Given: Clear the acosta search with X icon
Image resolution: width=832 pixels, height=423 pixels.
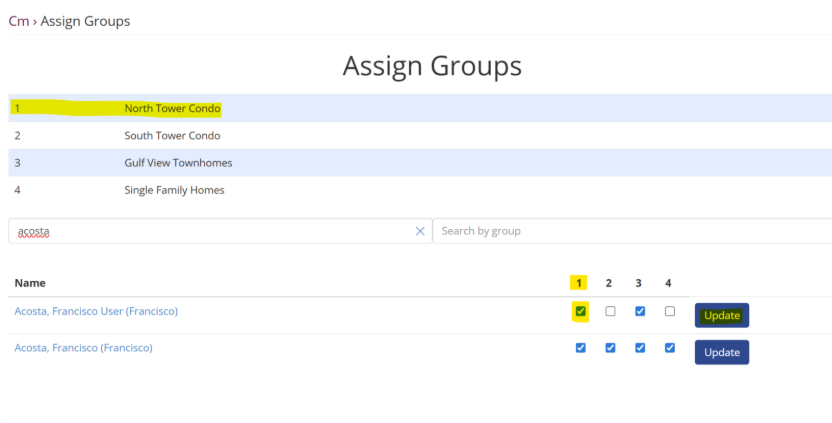Looking at the screenshot, I should click(x=420, y=231).
